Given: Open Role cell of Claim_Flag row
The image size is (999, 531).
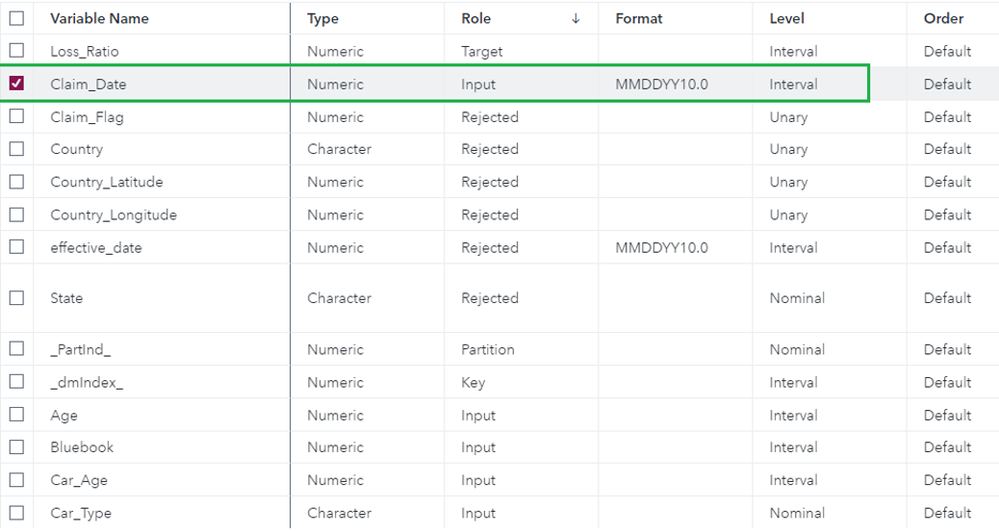Looking at the screenshot, I should click(x=490, y=117).
